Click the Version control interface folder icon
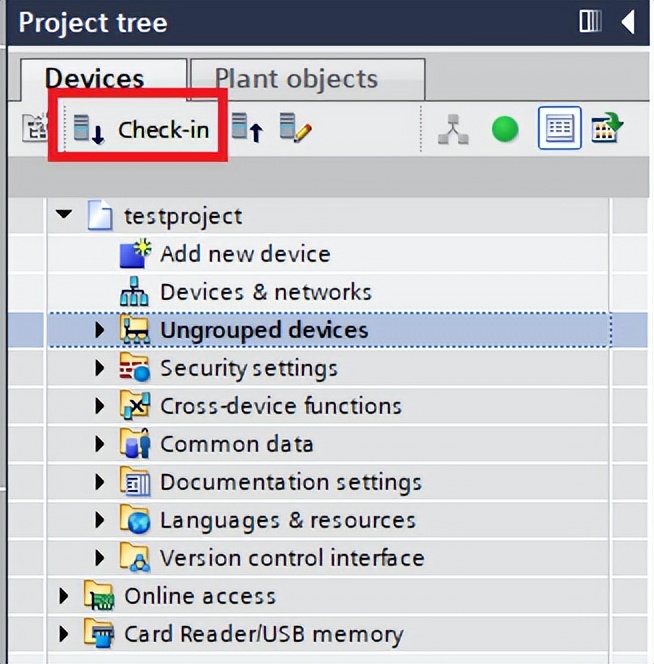Screen dimensions: 654x664 point(135,557)
